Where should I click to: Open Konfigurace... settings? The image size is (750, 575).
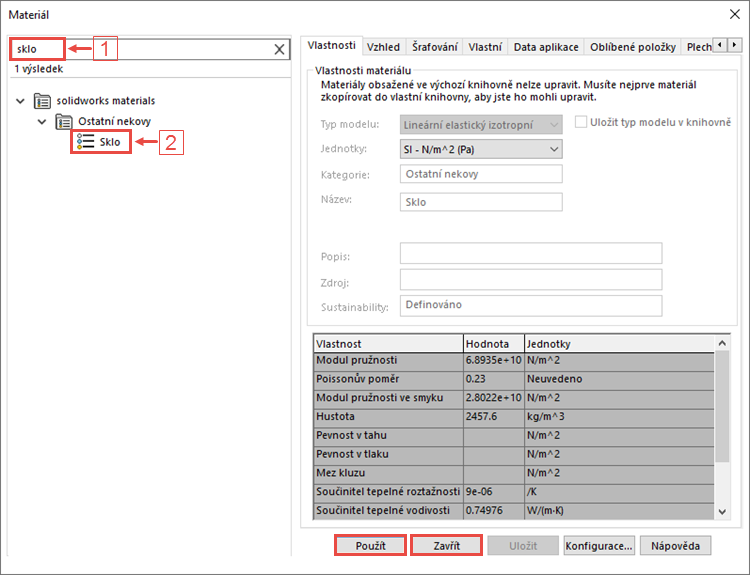click(599, 546)
